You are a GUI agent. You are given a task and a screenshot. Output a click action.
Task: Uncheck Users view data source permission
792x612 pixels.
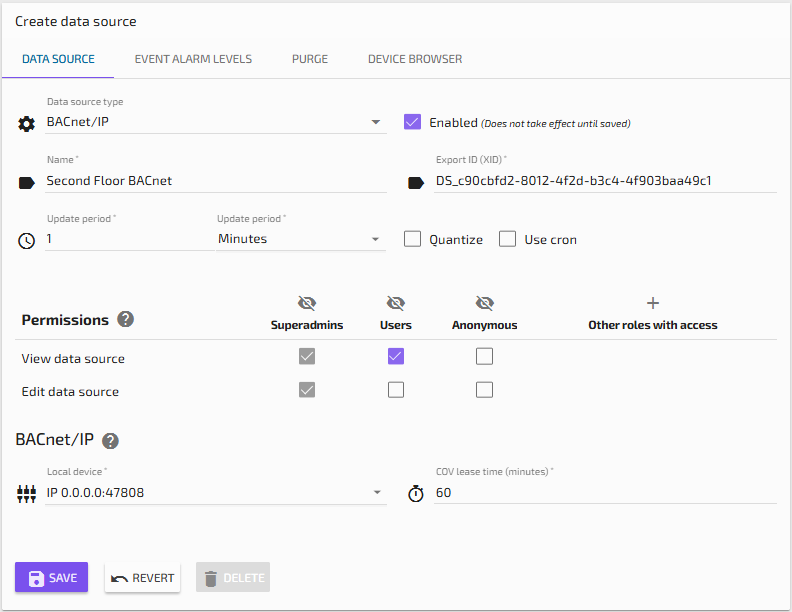tap(396, 356)
